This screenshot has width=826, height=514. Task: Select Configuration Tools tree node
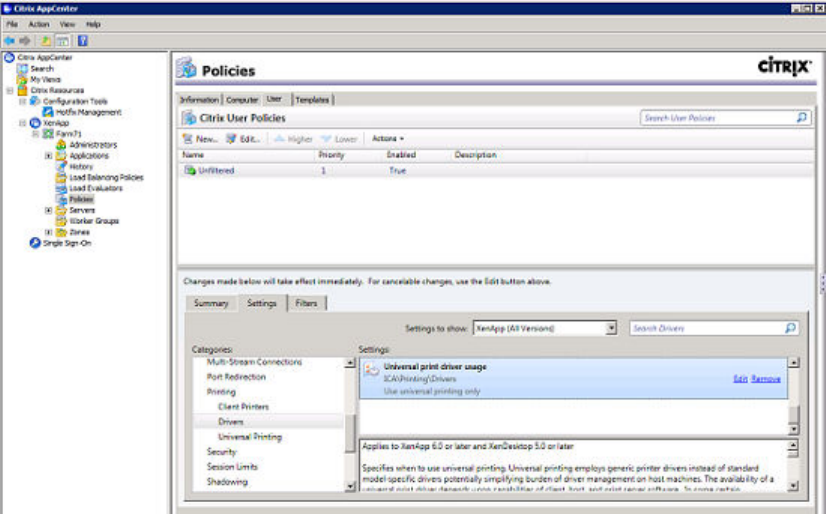coord(75,101)
